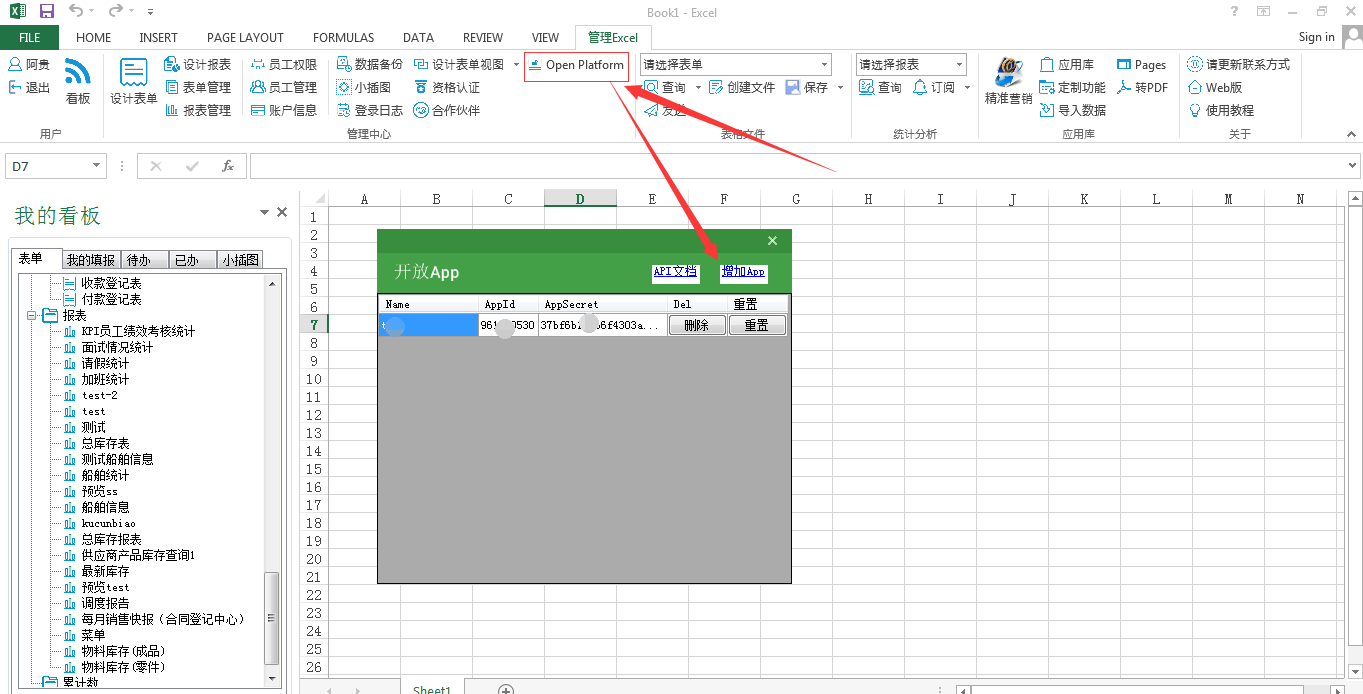Image resolution: width=1363 pixels, height=694 pixels.
Task: Click the 设计表单 form design icon
Action: click(x=134, y=82)
